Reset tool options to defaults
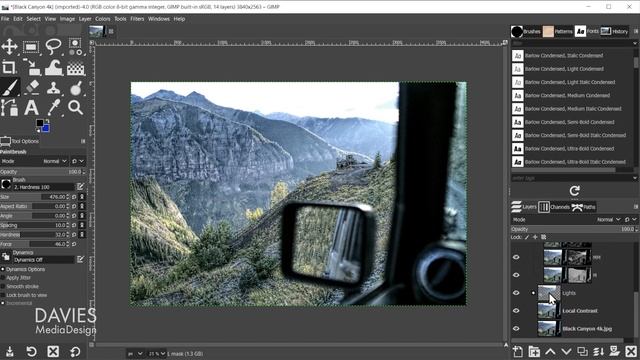Image resolution: width=640 pixels, height=360 pixels. click(x=75, y=351)
